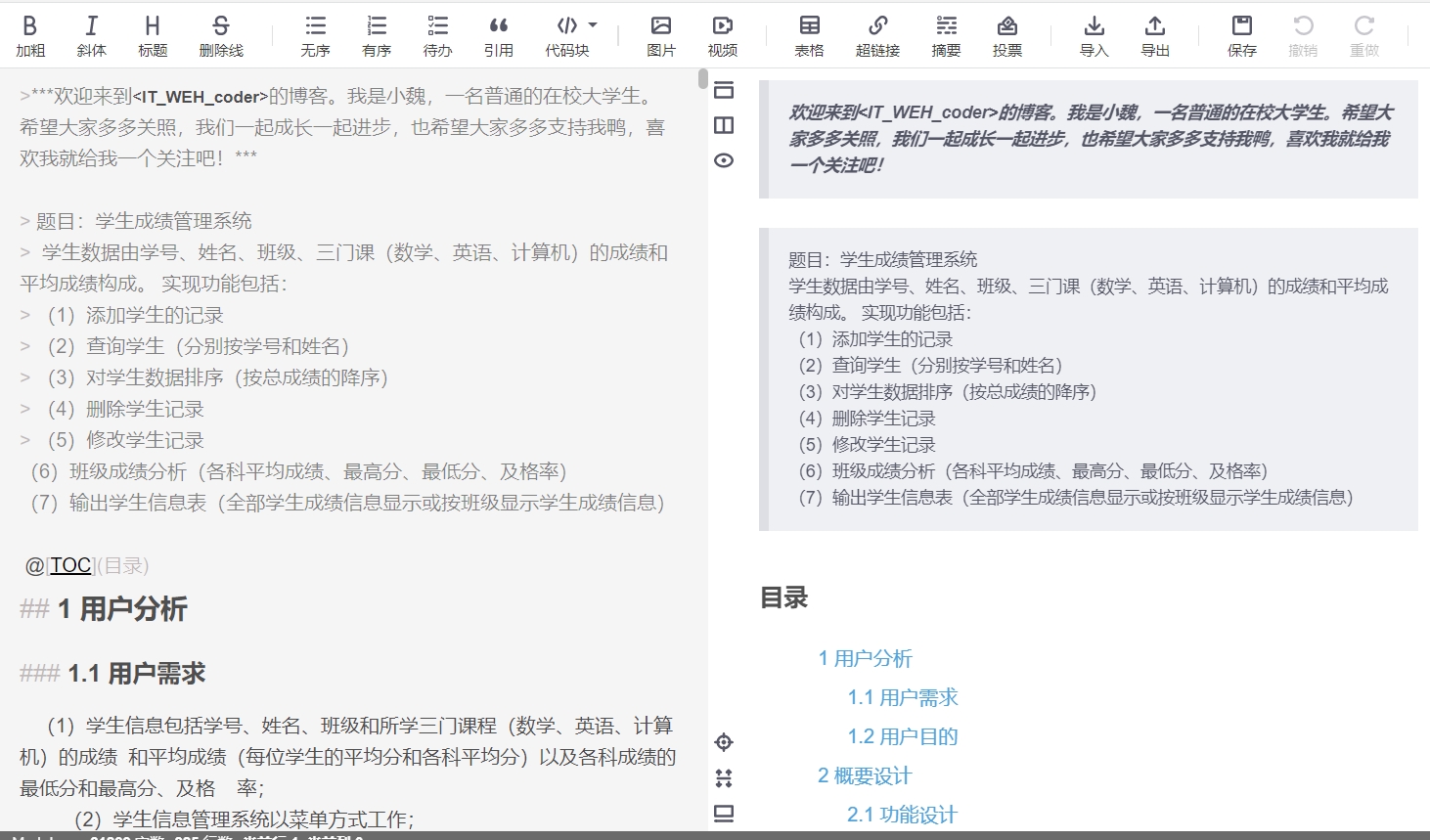Apply bold with the 加粗 icon
The height and width of the screenshot is (840, 1430).
click(x=30, y=36)
